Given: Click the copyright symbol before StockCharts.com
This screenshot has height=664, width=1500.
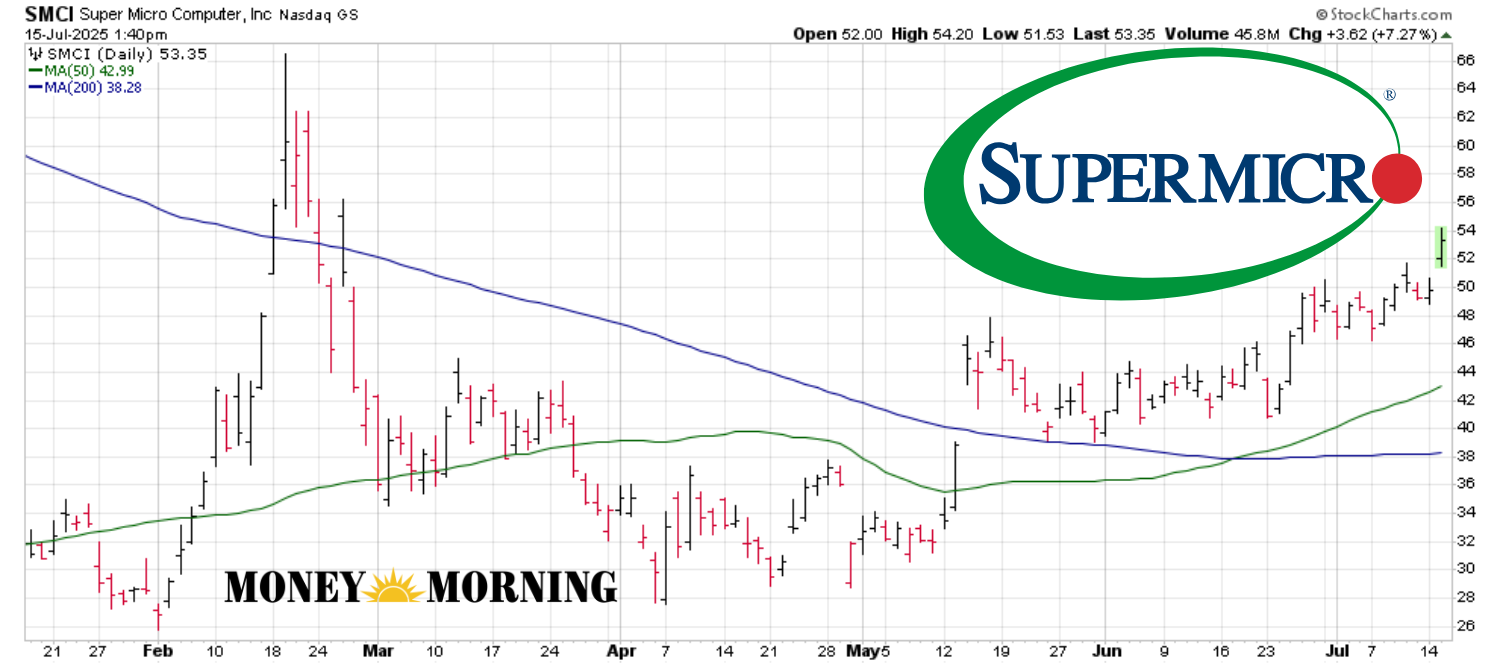Looking at the screenshot, I should point(1321,15).
